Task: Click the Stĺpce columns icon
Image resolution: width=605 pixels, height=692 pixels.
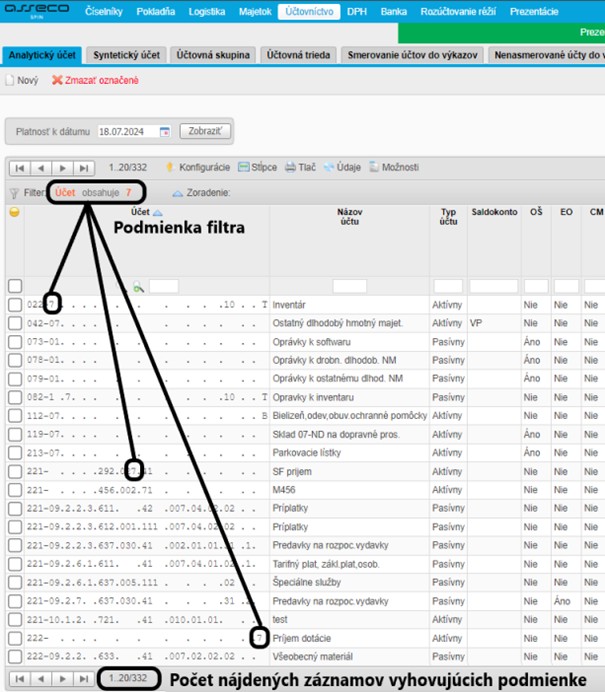Action: pos(244,167)
